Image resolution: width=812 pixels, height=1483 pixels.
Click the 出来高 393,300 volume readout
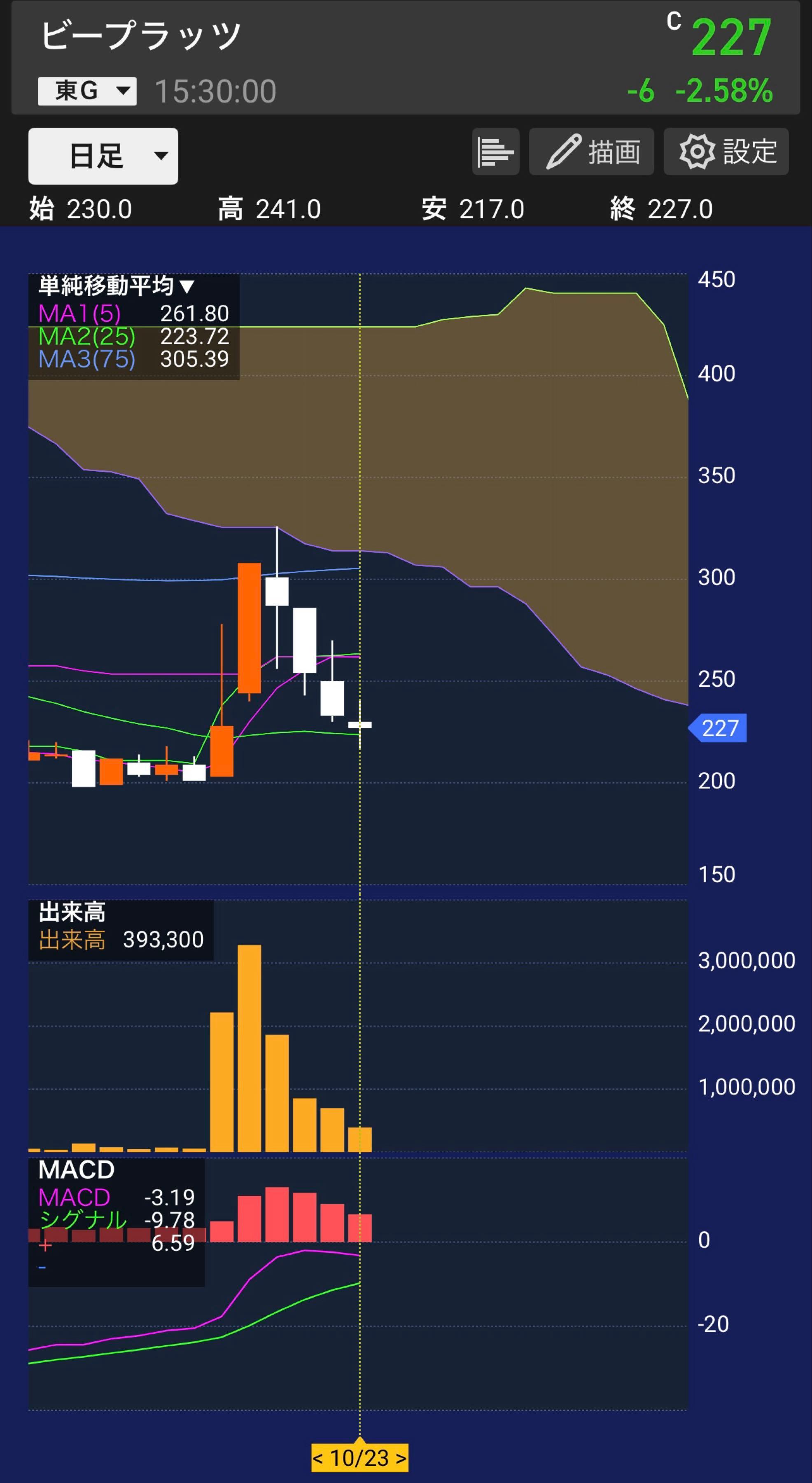click(121, 940)
